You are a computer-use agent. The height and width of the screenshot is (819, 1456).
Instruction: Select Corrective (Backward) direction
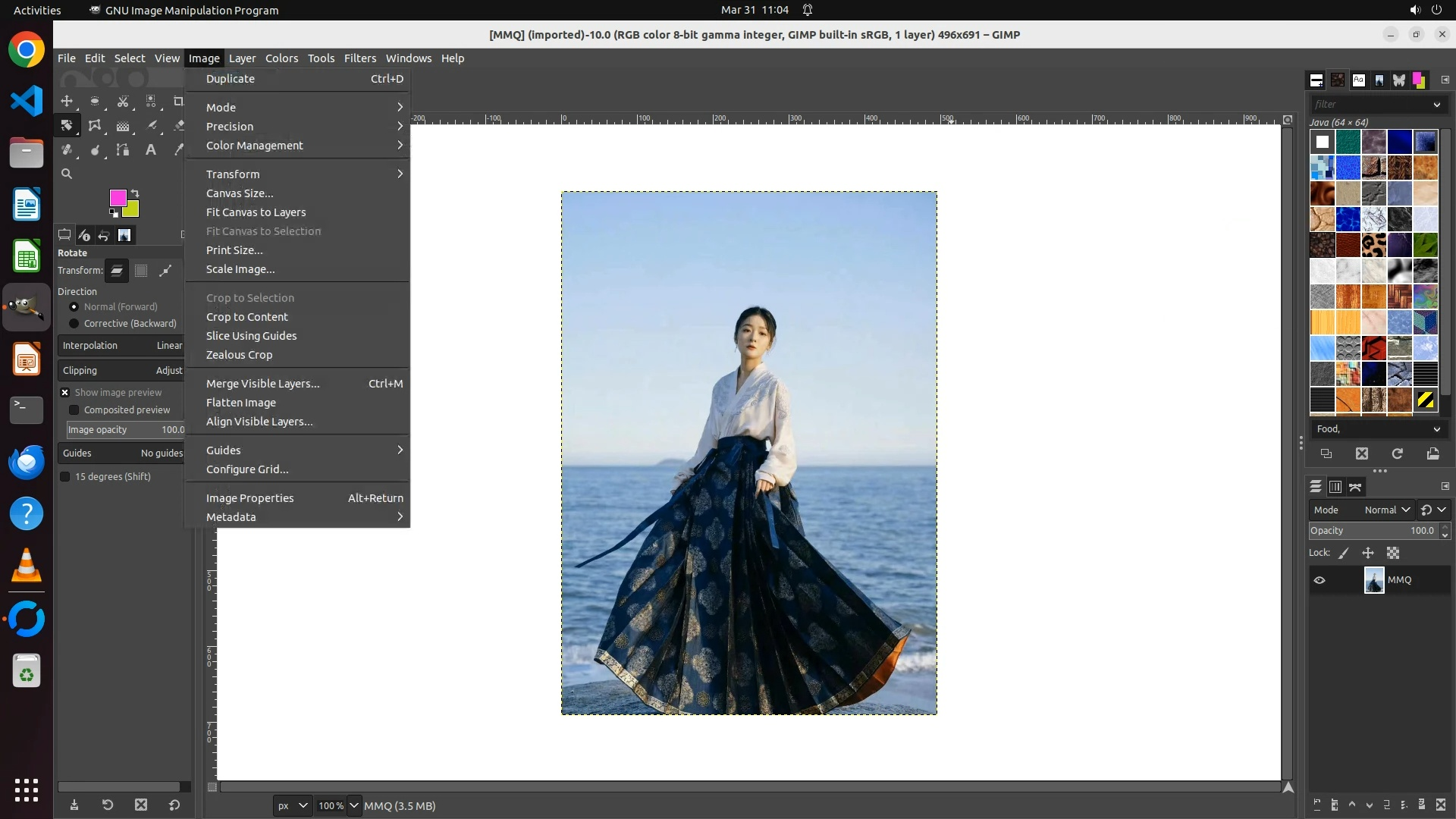(74, 324)
